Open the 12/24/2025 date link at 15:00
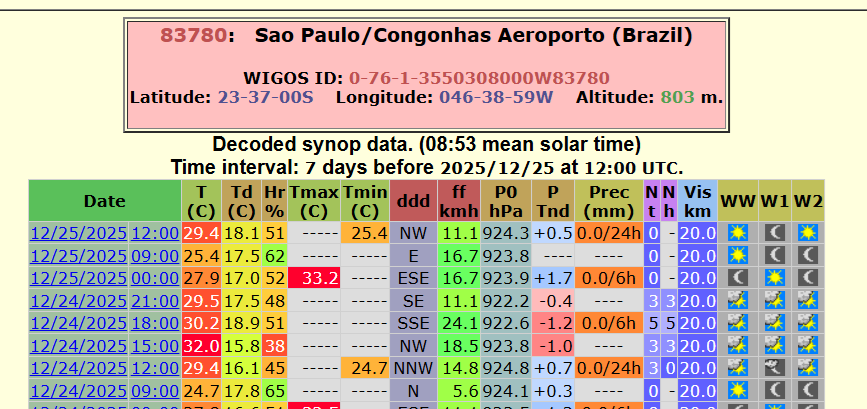The image size is (867, 409). click(78, 345)
